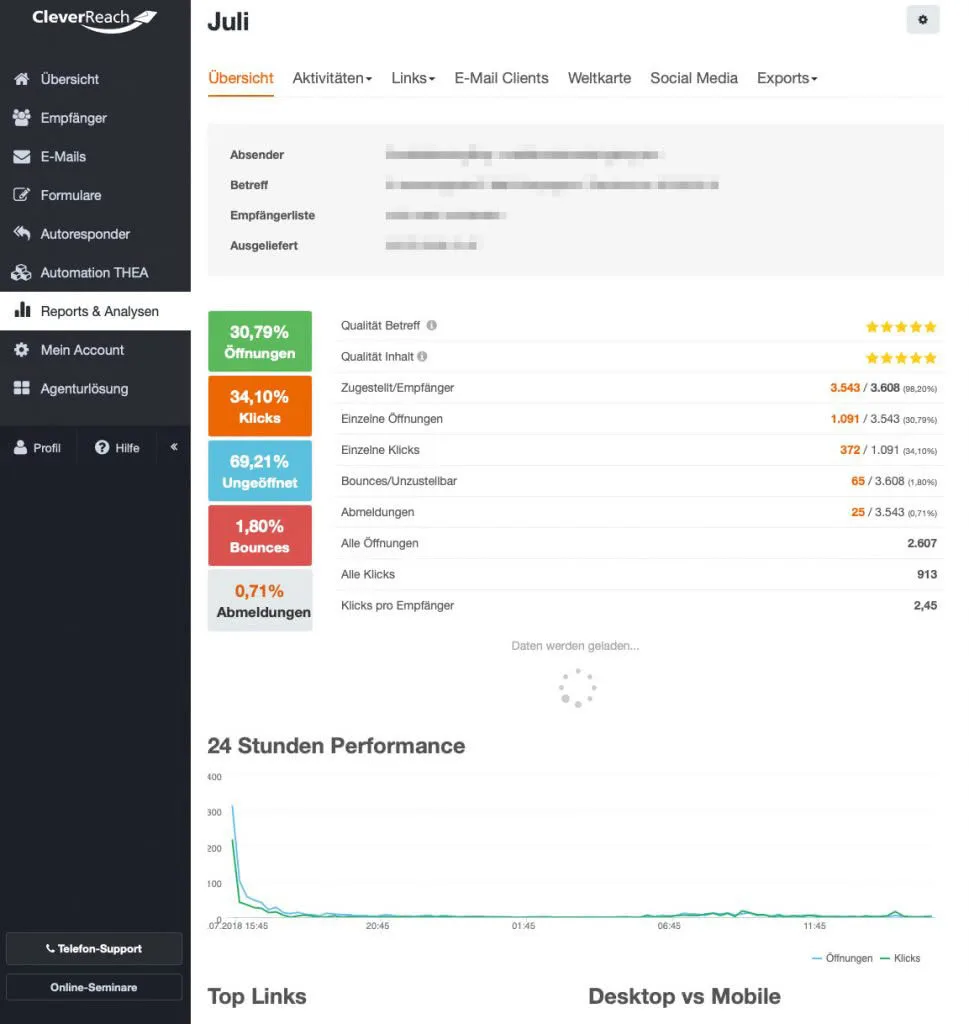969x1024 pixels.
Task: Click the Online-Seminare button
Action: point(94,987)
